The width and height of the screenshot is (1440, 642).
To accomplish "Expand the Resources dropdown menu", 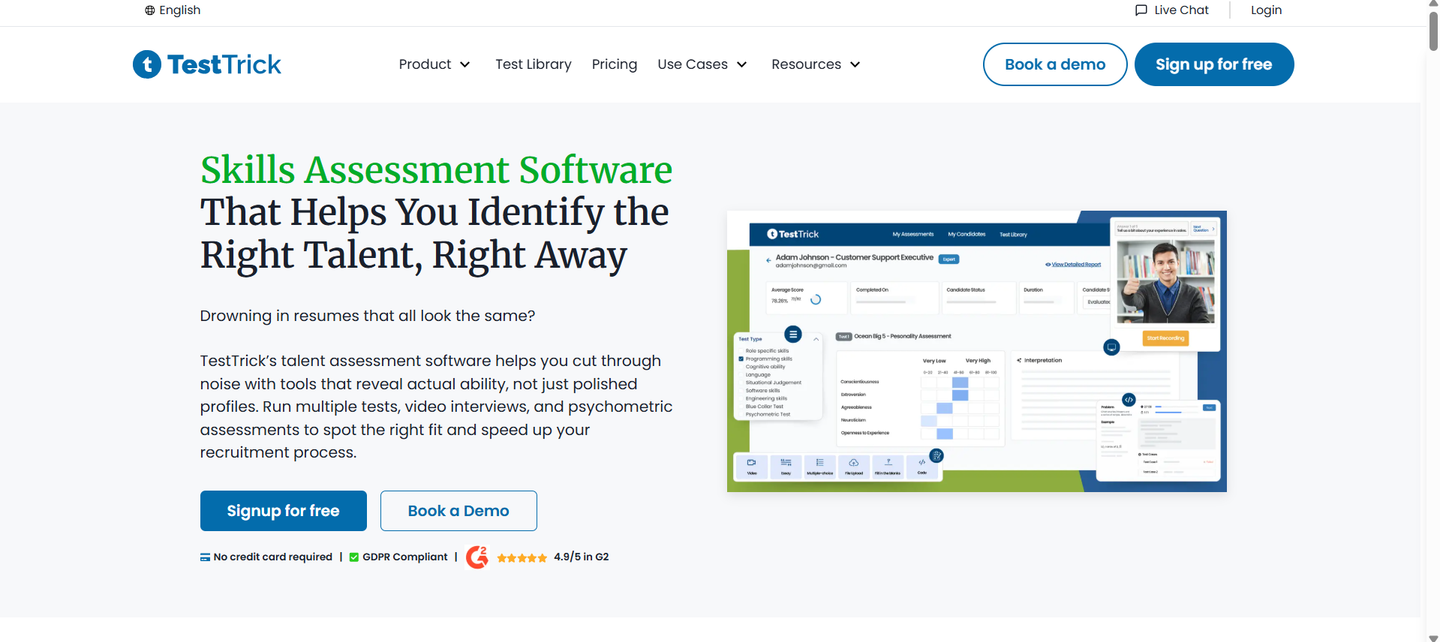I will tap(816, 64).
